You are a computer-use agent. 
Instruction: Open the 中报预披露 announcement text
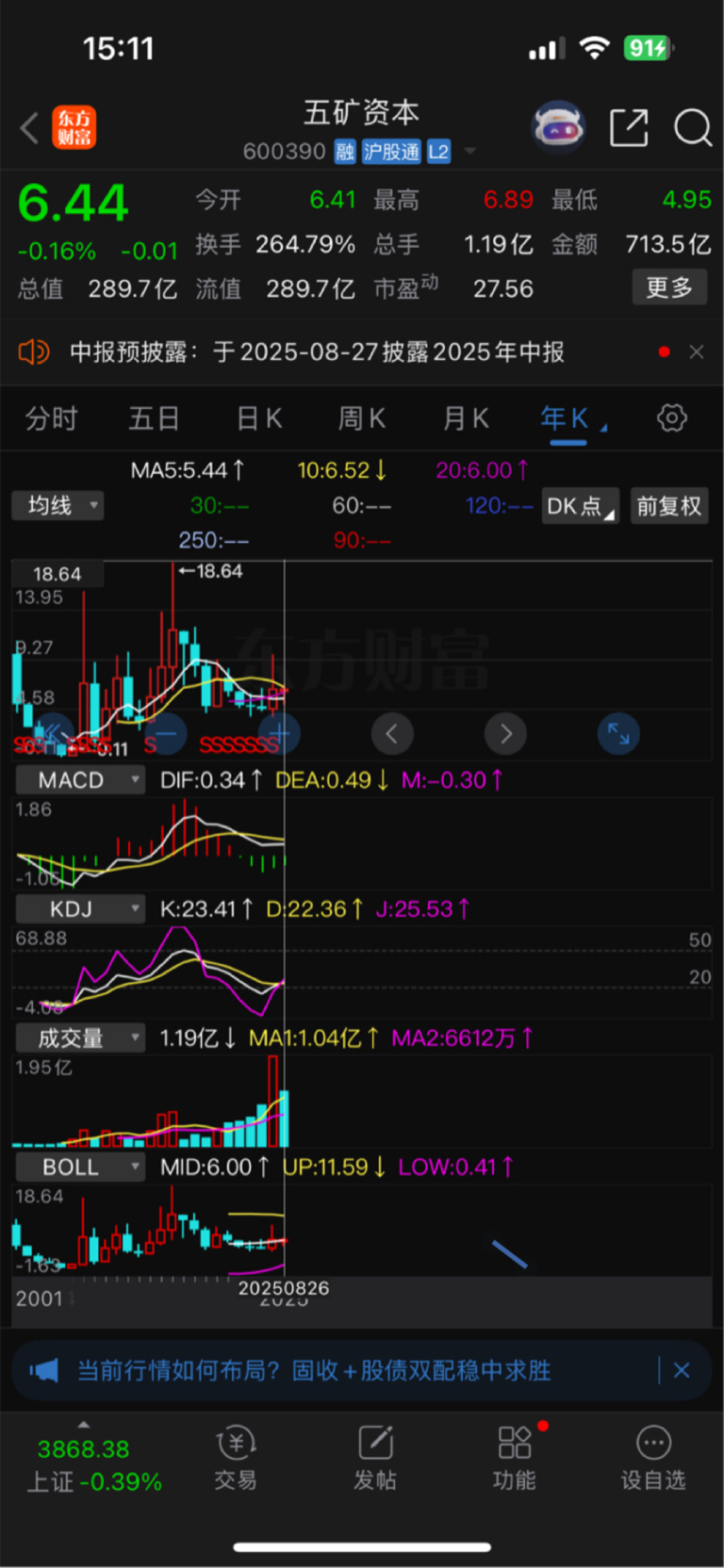pos(318,352)
